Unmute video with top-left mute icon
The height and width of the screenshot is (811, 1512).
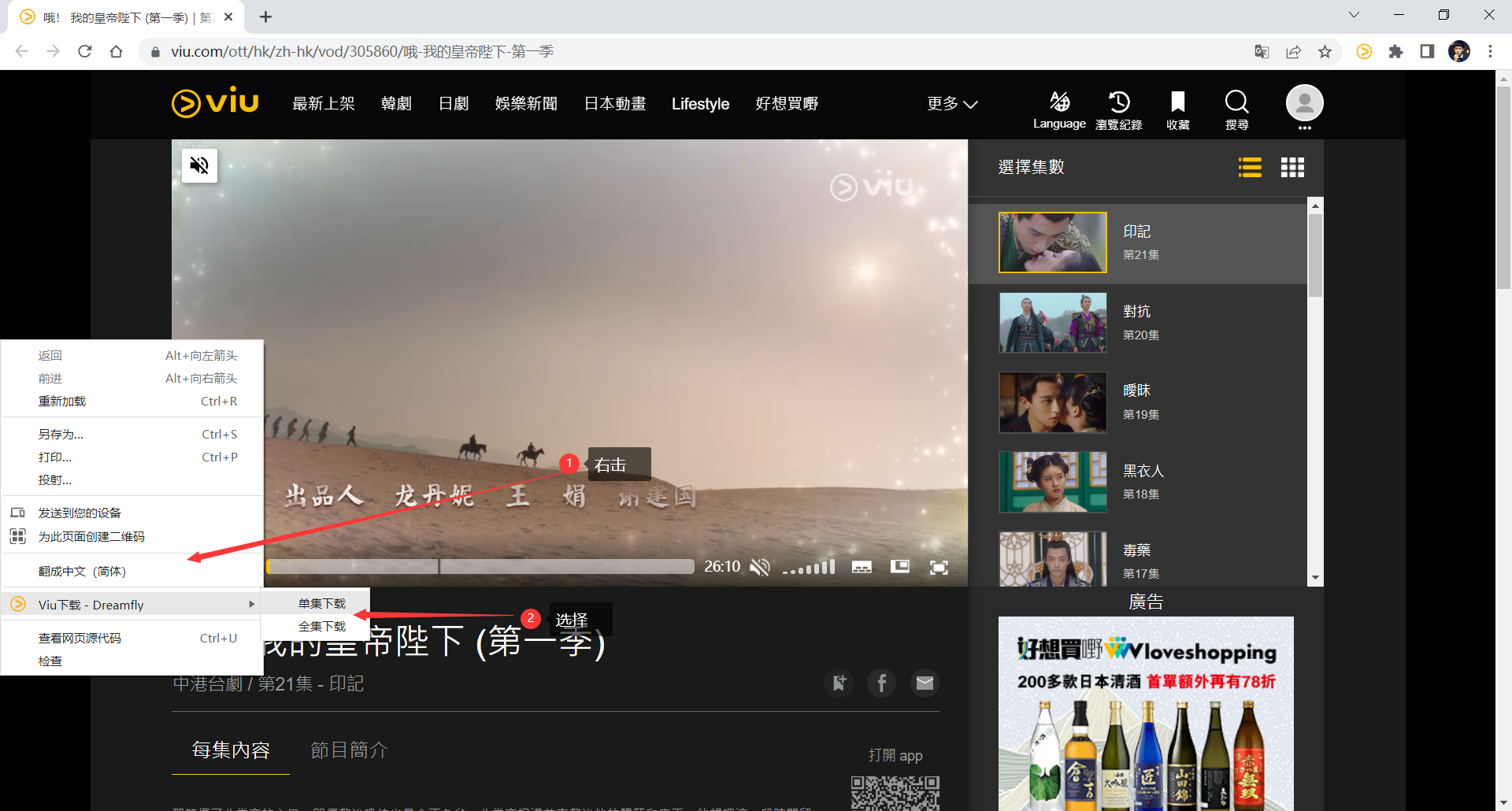tap(199, 165)
